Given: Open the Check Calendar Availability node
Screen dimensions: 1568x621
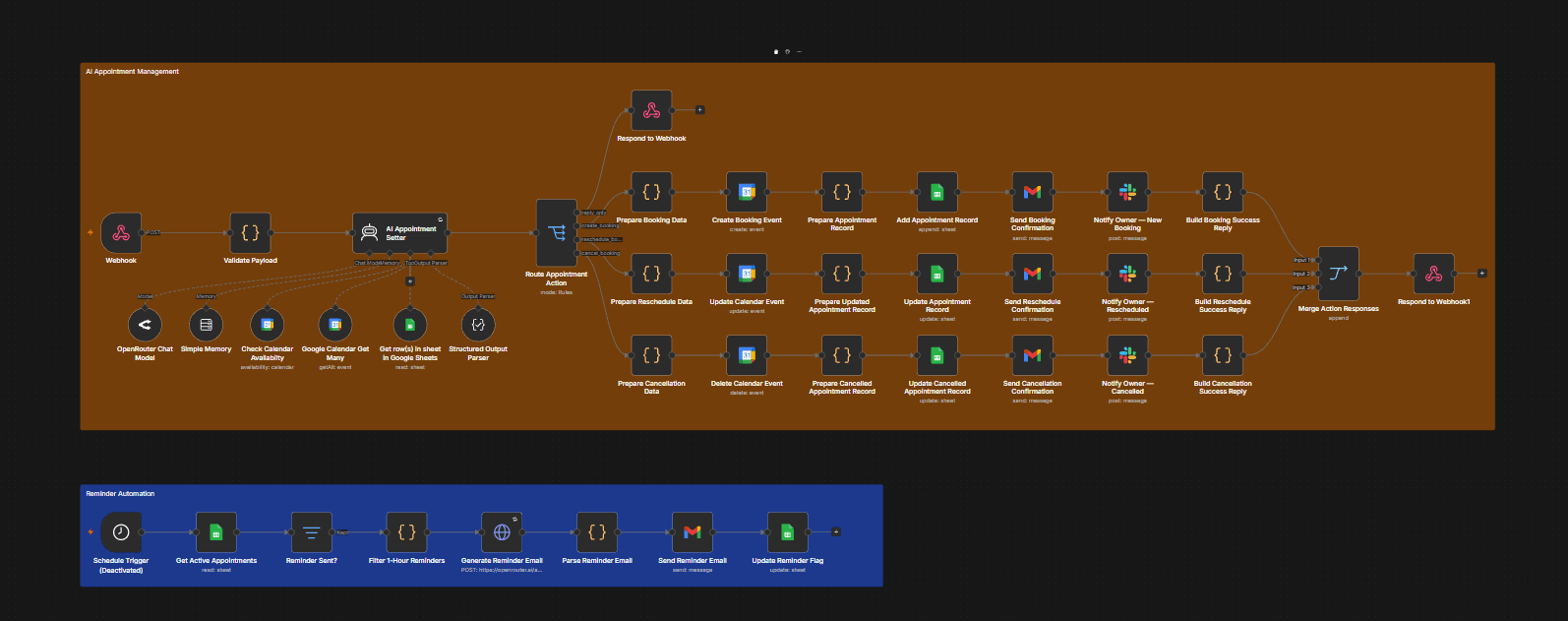Looking at the screenshot, I should 267,325.
